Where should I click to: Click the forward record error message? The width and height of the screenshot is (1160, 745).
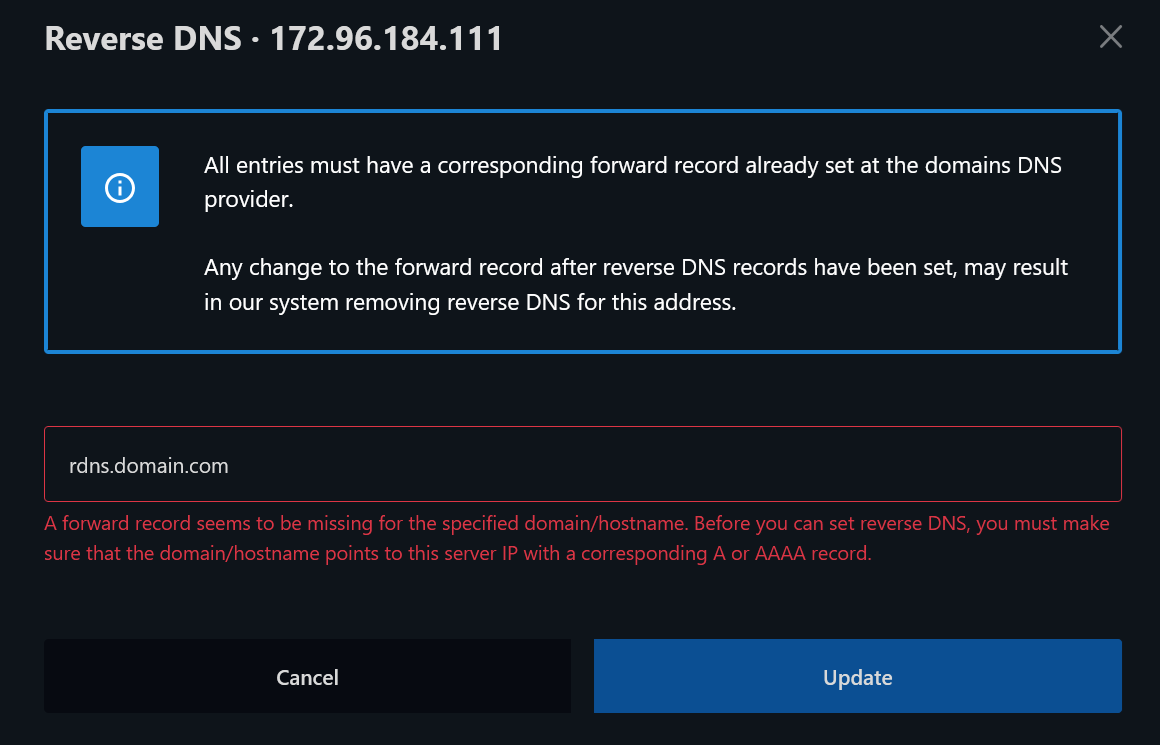point(576,537)
